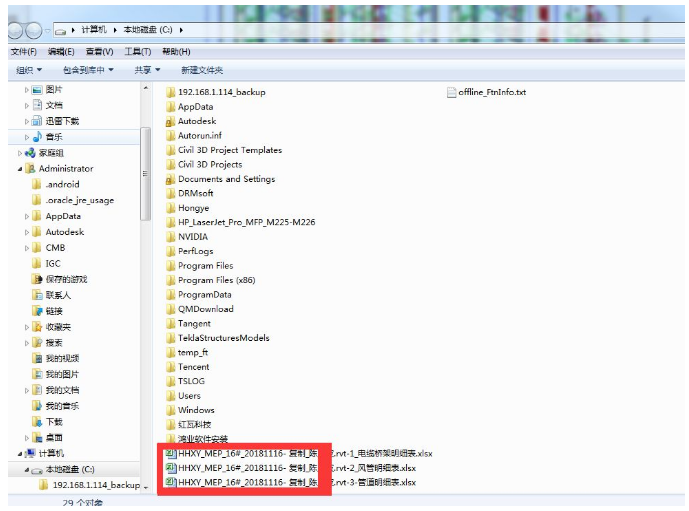Open the 文件(F) menu
Screen dimensions: 689x511
pyautogui.click(x=23, y=52)
